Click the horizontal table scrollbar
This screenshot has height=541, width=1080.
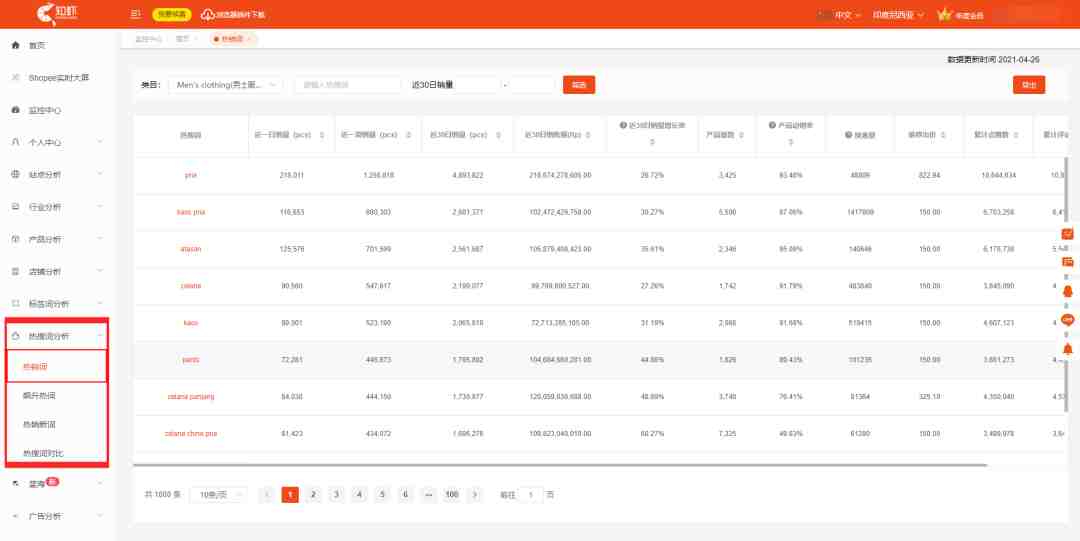click(x=560, y=465)
